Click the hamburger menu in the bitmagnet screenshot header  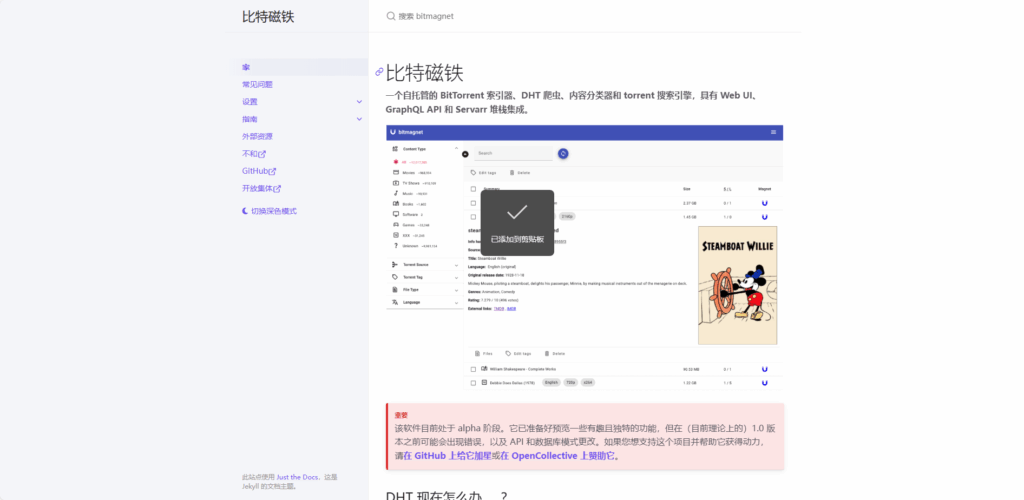pyautogui.click(x=774, y=132)
